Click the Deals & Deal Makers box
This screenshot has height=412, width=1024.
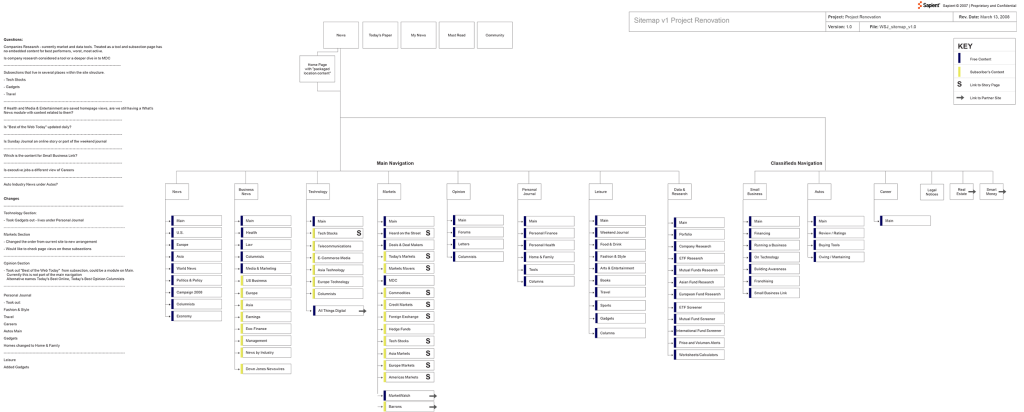[x=409, y=245]
